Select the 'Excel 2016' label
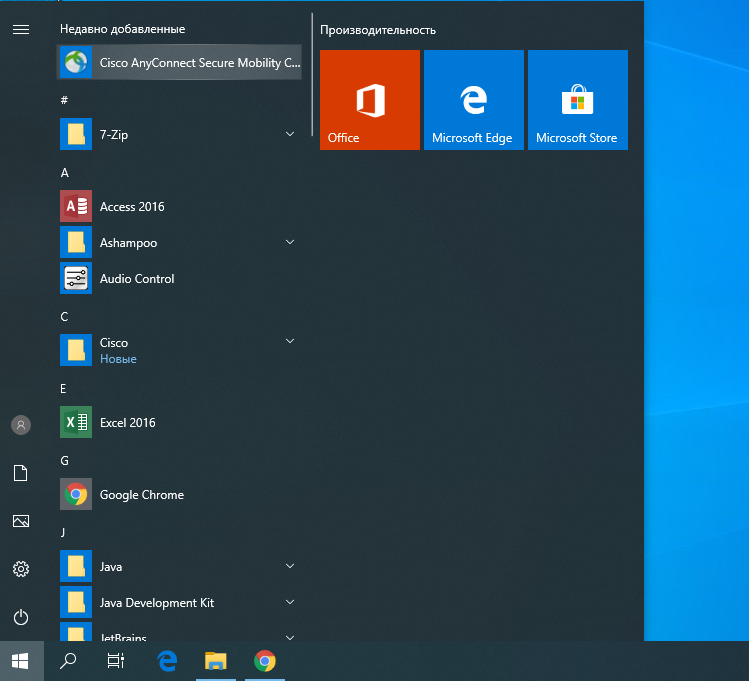749x681 pixels. (x=128, y=423)
